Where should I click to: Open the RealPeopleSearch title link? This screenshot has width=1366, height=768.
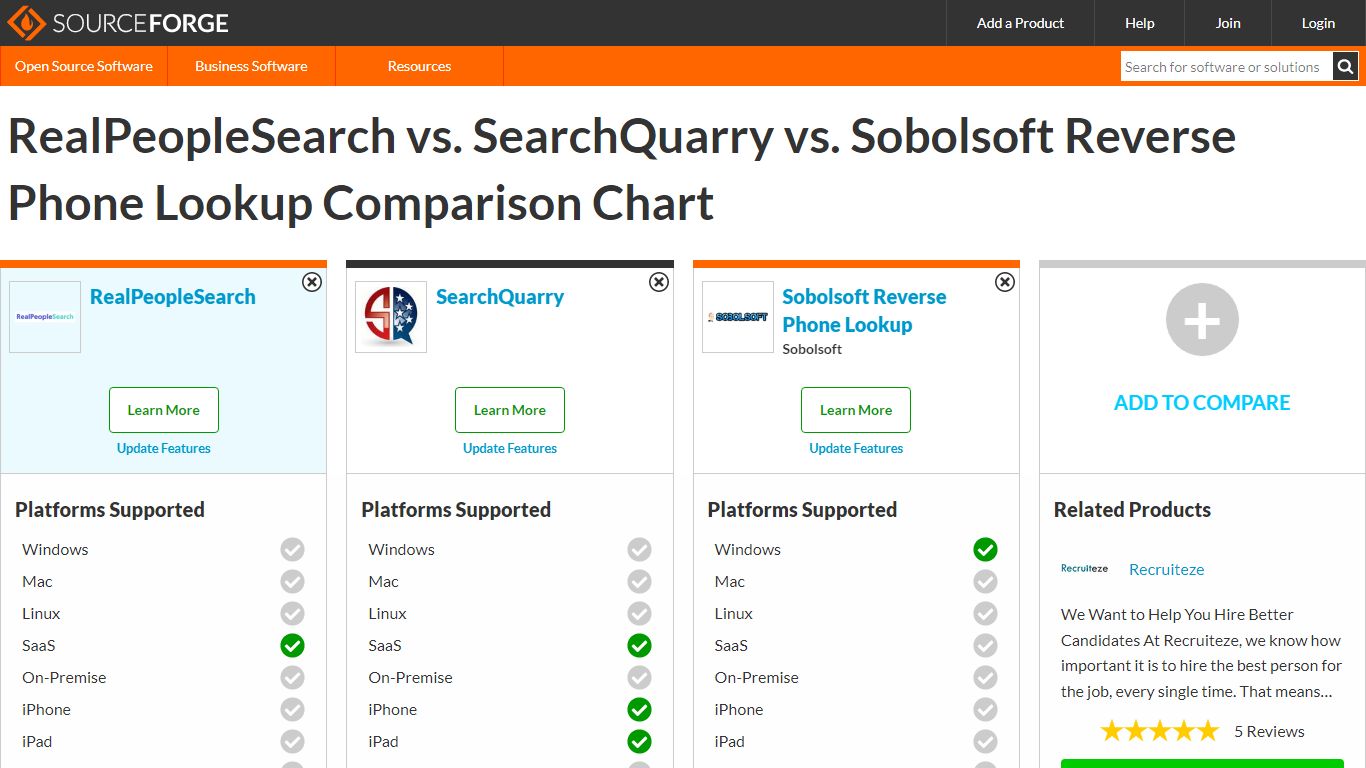click(173, 297)
